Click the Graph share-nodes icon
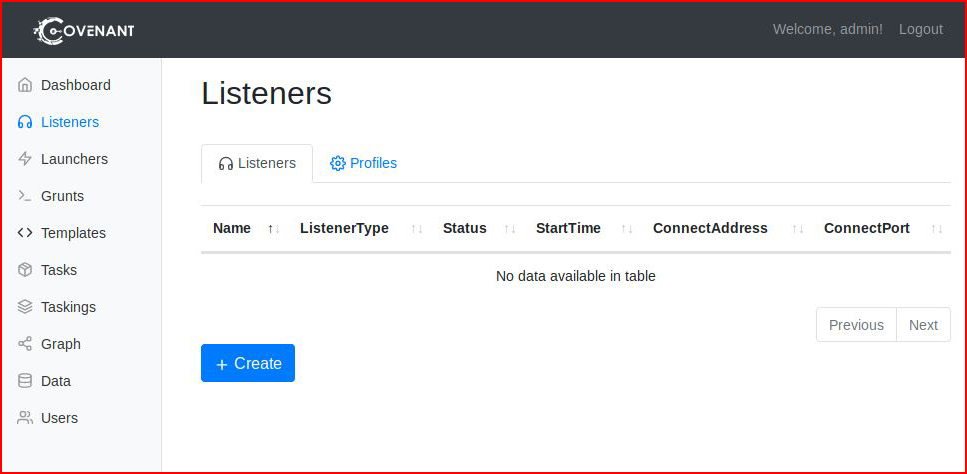 (25, 344)
